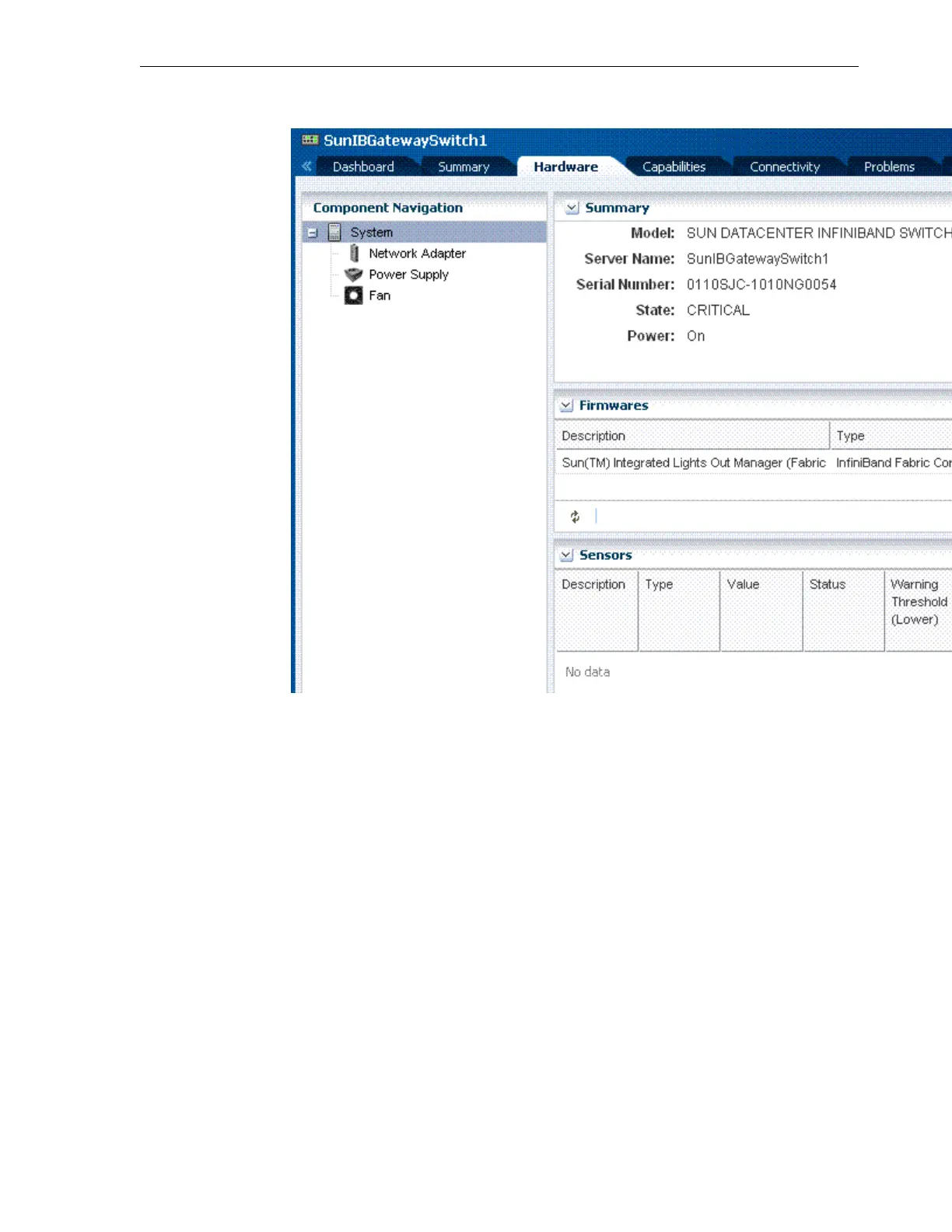
Task: Collapse the Sensors section
Action: coord(567,555)
